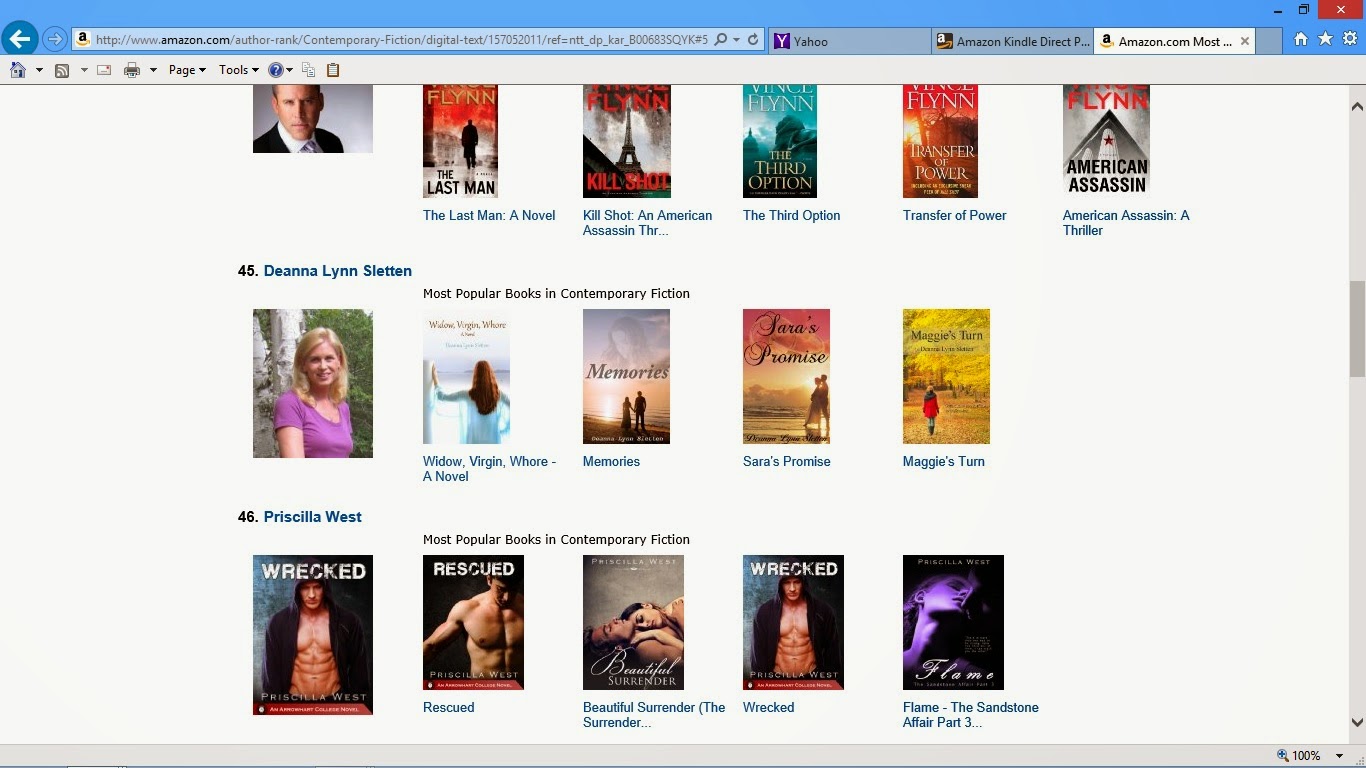Click inside the URL address field

[x=401, y=40]
